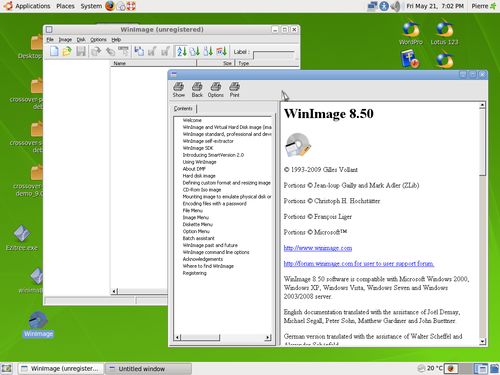Click the Format disk icon in WinImage's toolbar
Viewport: 500px width, 375px height.
coord(123,51)
